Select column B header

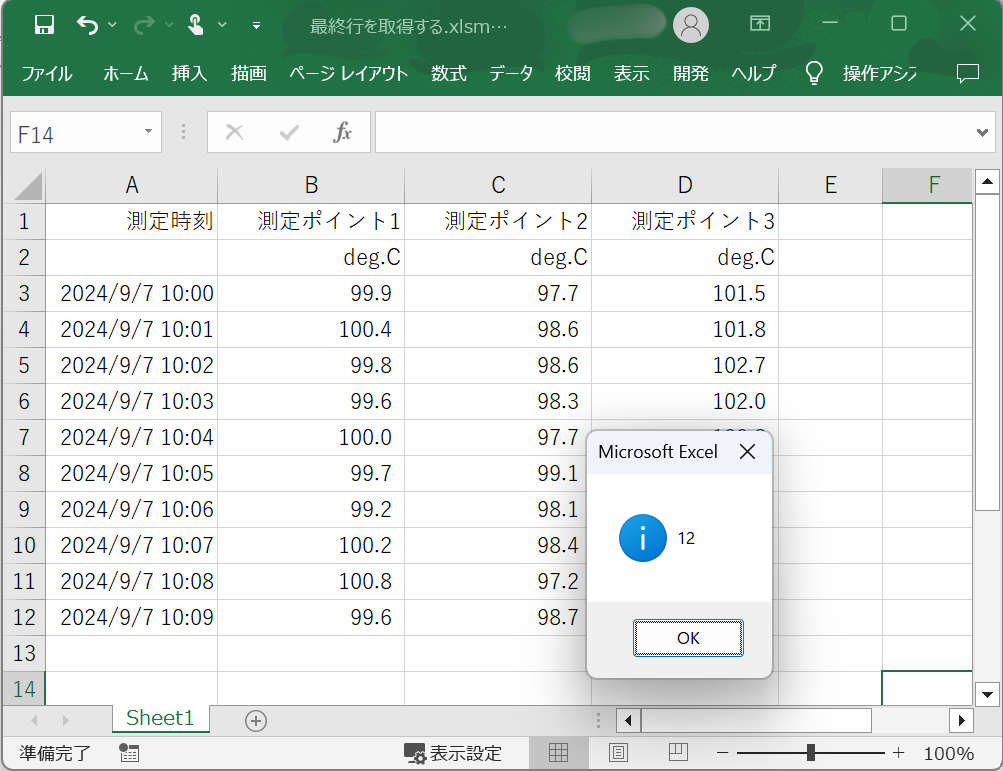pyautogui.click(x=311, y=186)
